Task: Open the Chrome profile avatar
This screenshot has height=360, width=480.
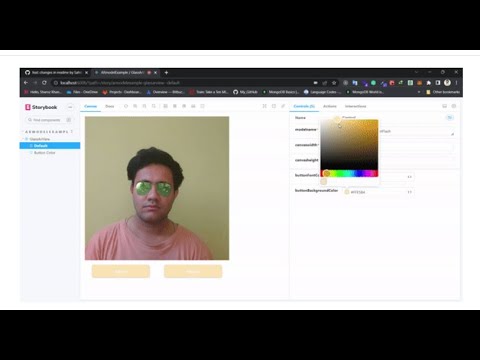Action: [x=447, y=83]
